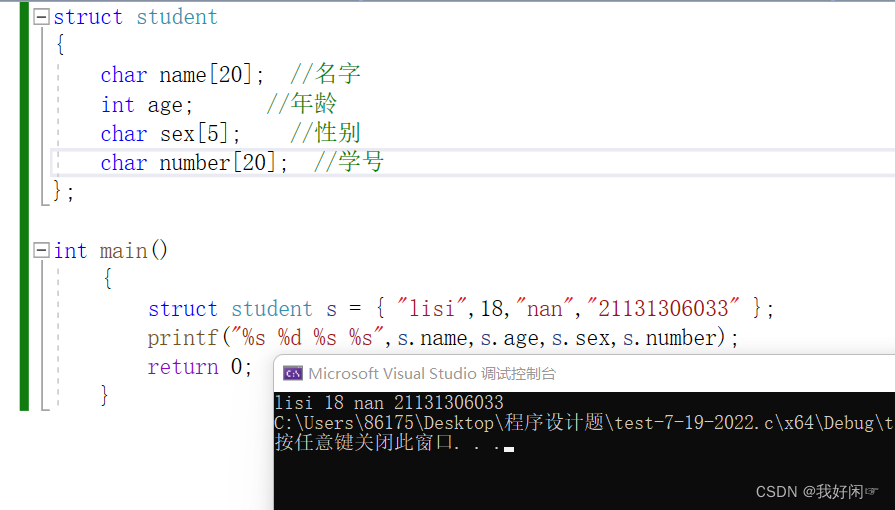Click the s.name argument in printf
Image resolution: width=895 pixels, height=510 pixels.
(433, 338)
